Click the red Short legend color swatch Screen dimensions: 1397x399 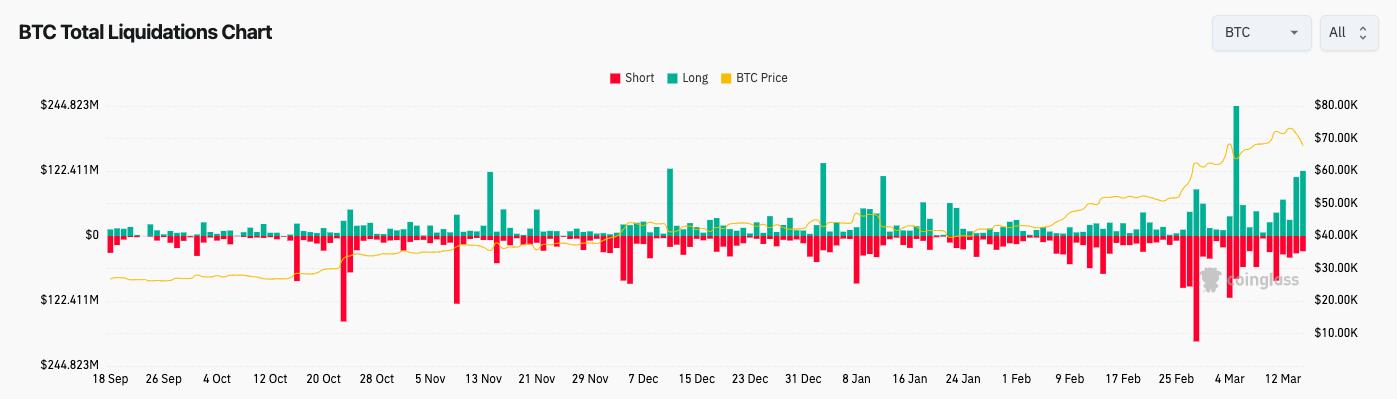(615, 78)
